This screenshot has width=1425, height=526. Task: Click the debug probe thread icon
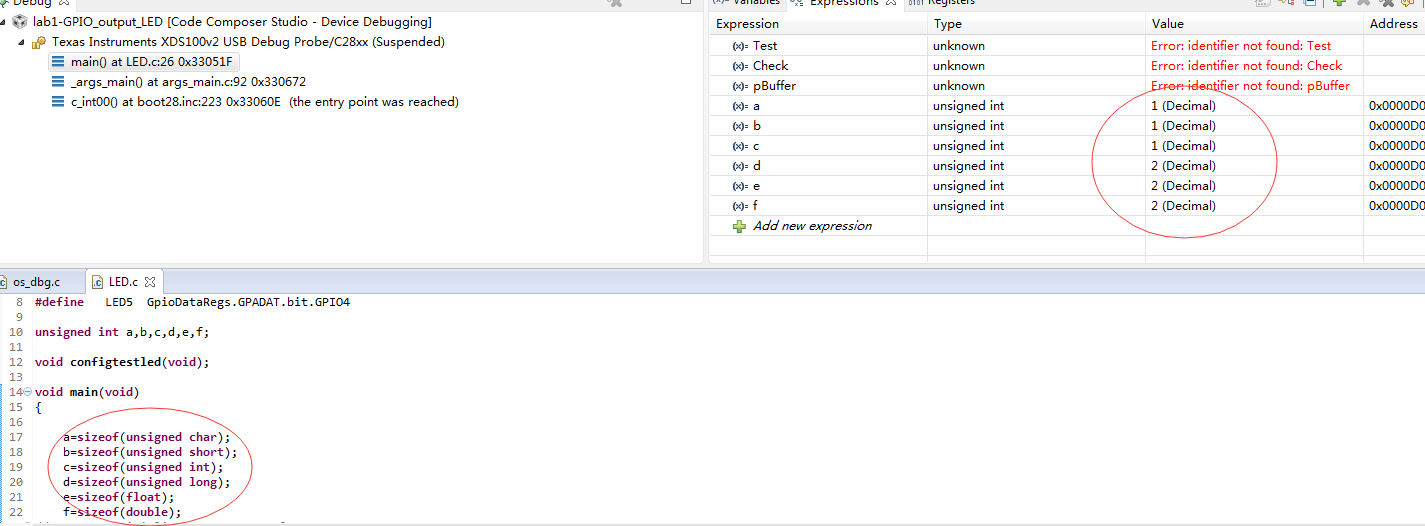(39, 42)
